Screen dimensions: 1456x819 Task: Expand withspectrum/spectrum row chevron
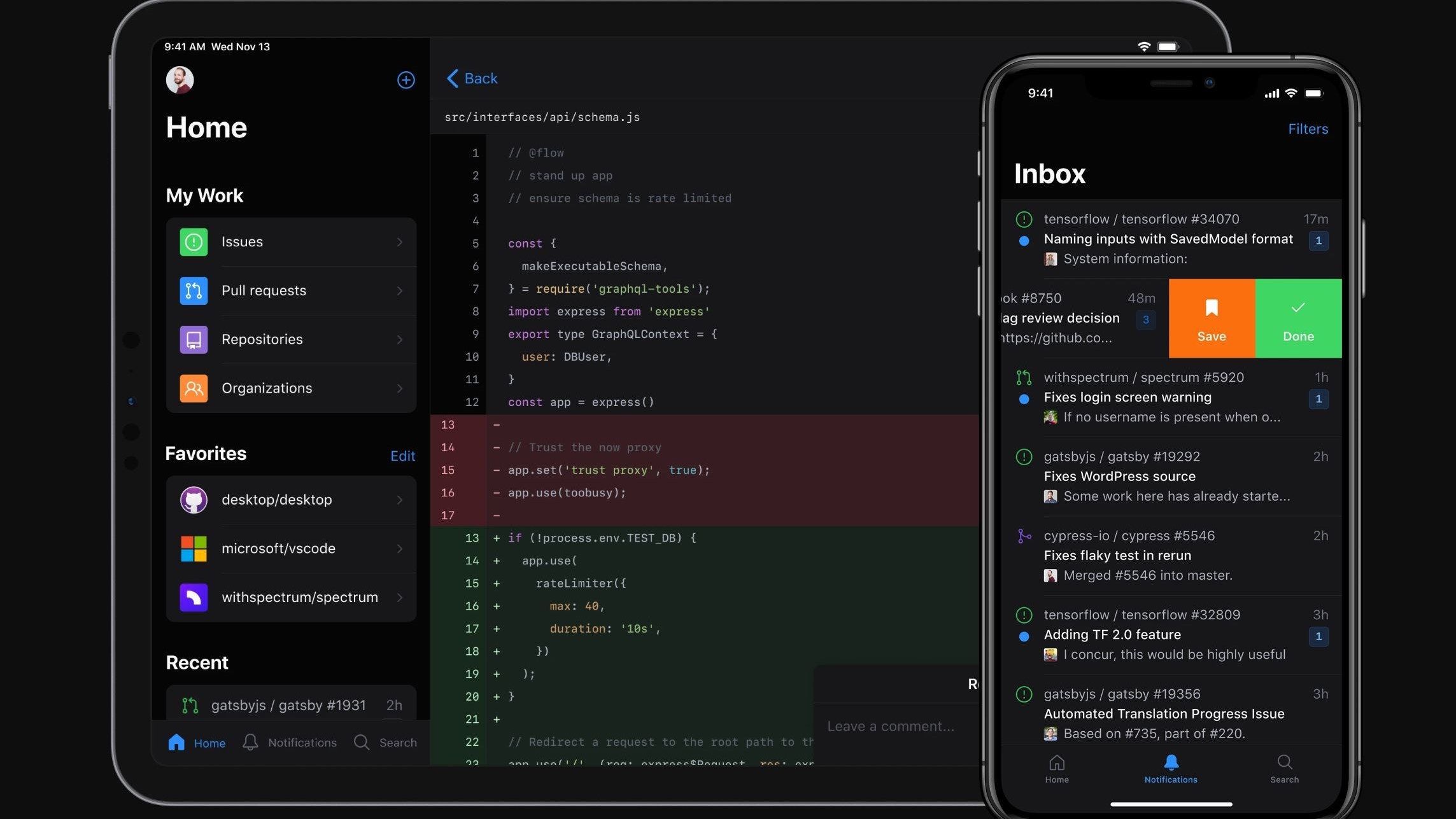coord(400,597)
